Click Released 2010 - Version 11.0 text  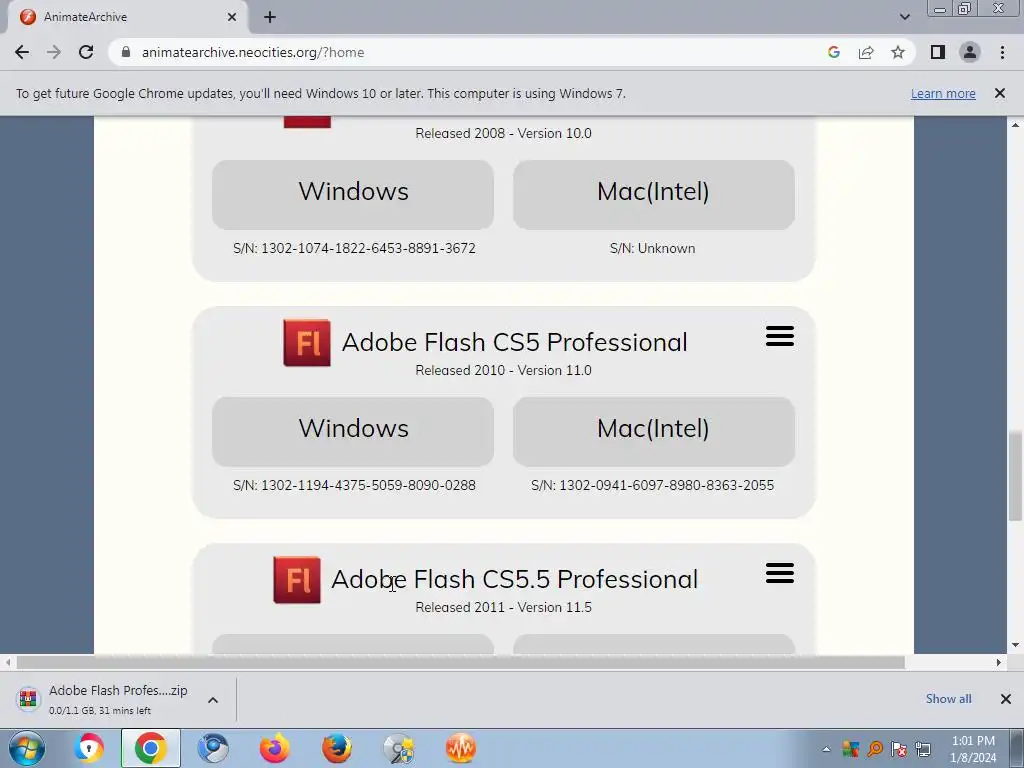(x=504, y=370)
